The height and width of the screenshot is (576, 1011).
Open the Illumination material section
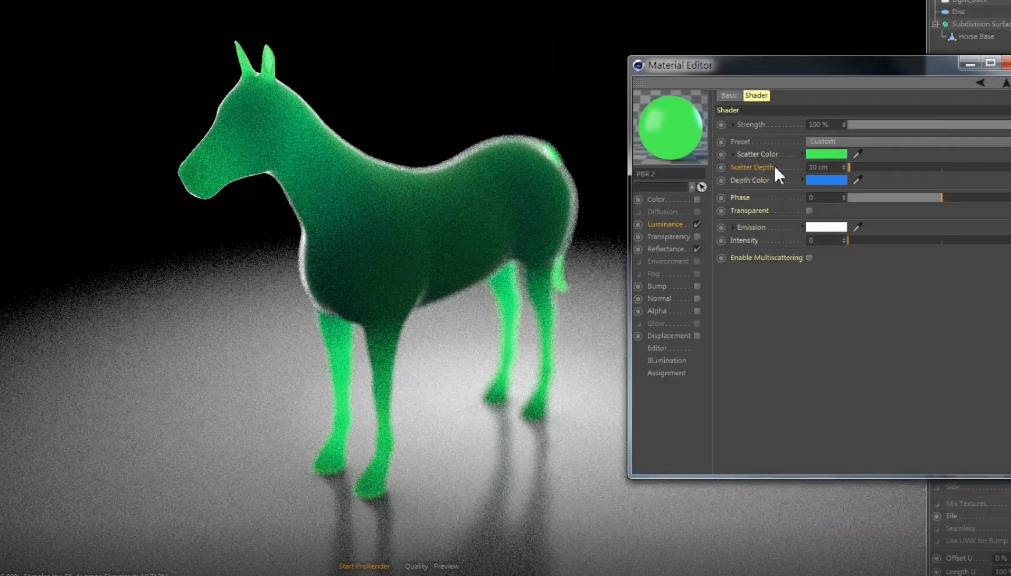pyautogui.click(x=667, y=361)
